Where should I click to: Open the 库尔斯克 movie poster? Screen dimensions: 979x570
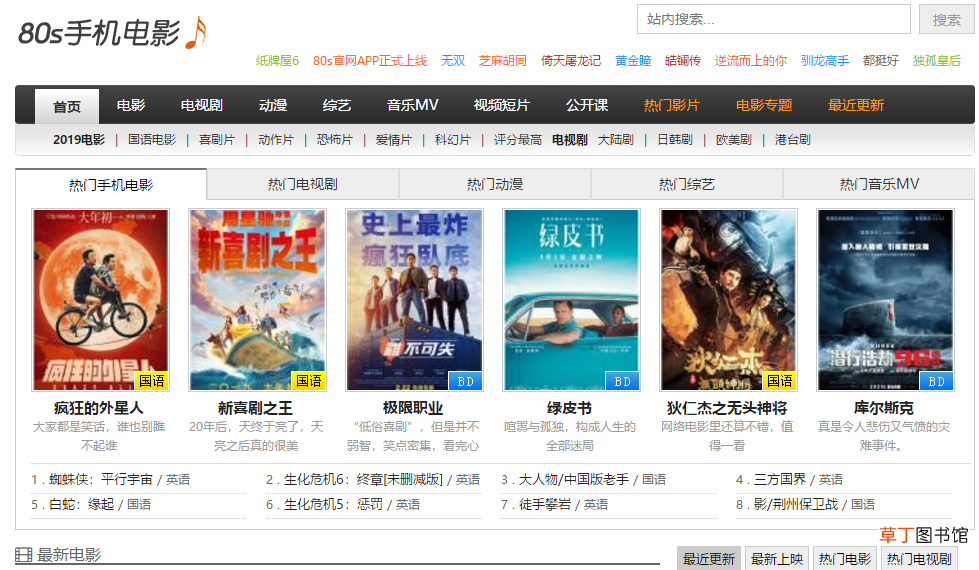coord(885,300)
